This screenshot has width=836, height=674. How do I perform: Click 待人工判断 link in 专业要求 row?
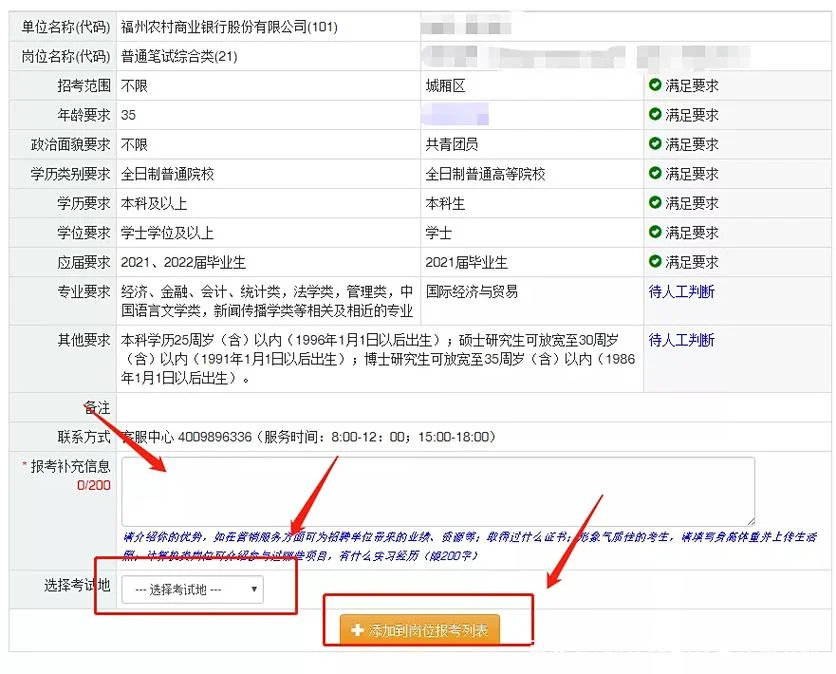[681, 292]
